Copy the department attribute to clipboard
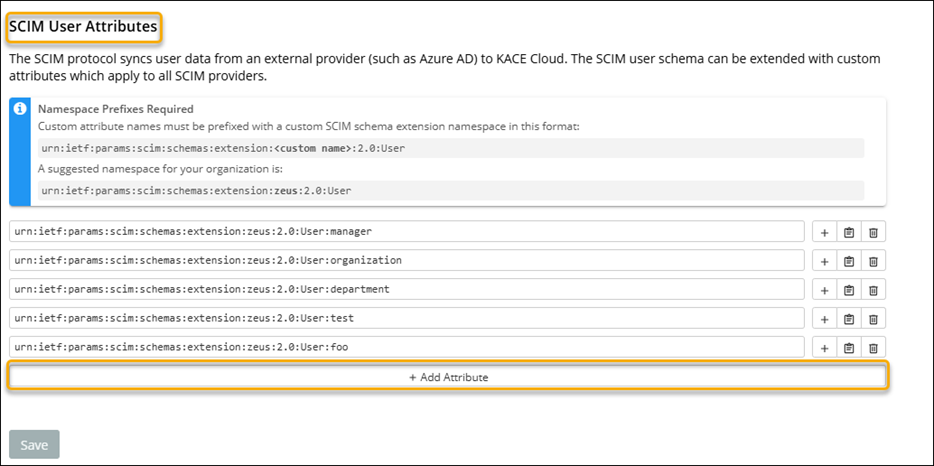Image resolution: width=934 pixels, height=466 pixels. coord(849,290)
